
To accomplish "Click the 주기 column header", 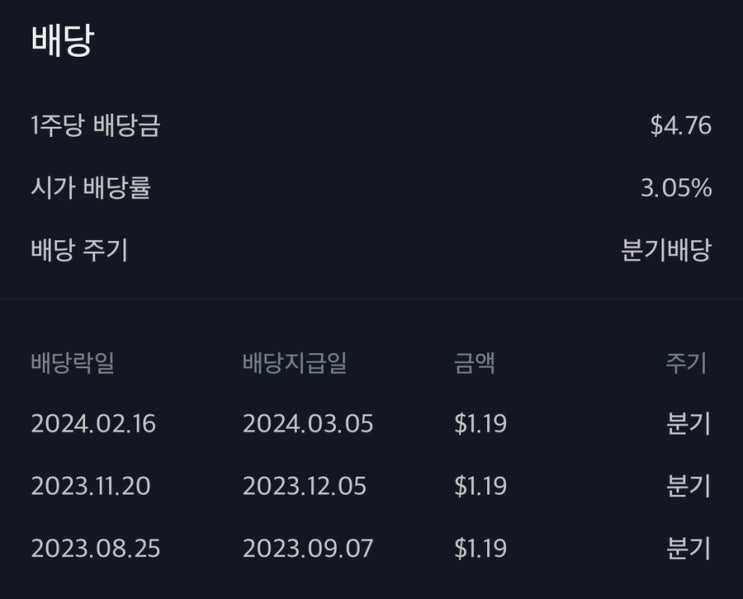I will click(687, 363).
